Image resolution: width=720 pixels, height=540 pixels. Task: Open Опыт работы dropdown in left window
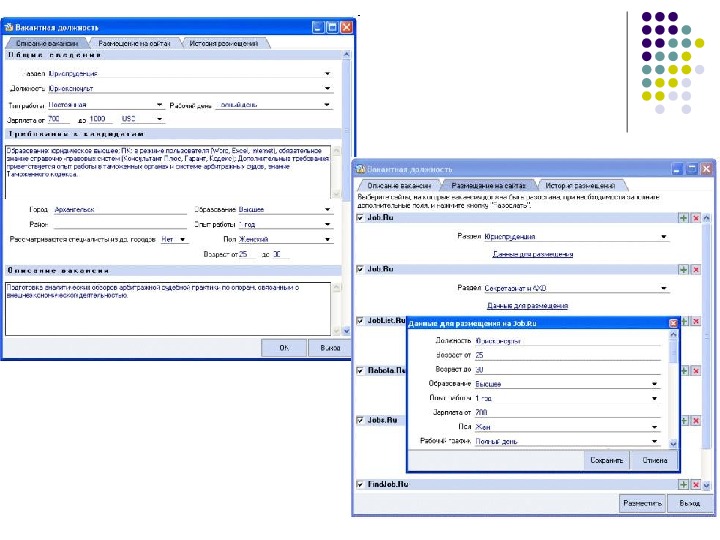click(327, 225)
